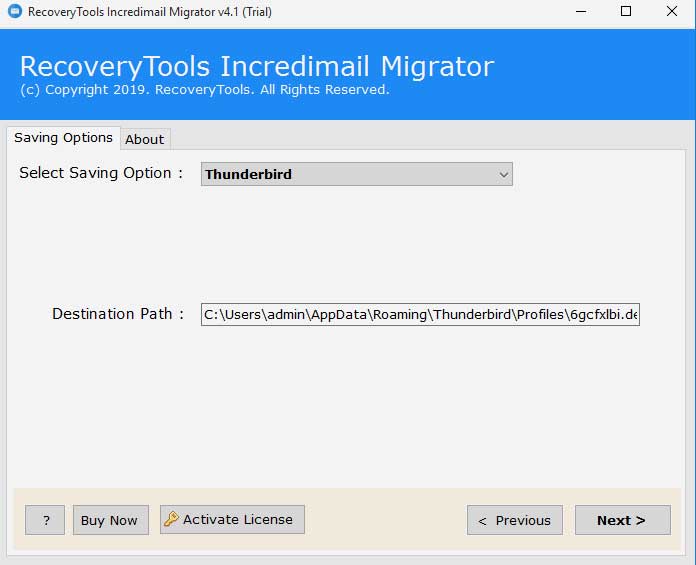Select the Saving Options tab
The height and width of the screenshot is (565, 696).
63,138
